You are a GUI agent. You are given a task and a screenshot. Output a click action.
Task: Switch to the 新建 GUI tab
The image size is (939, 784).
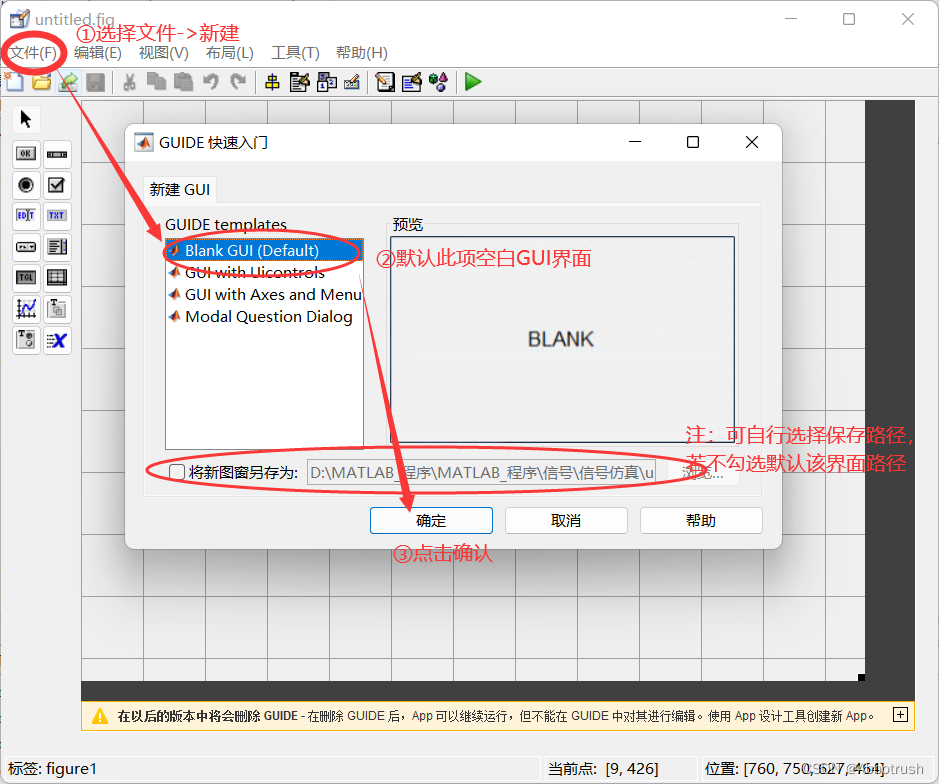tap(180, 190)
